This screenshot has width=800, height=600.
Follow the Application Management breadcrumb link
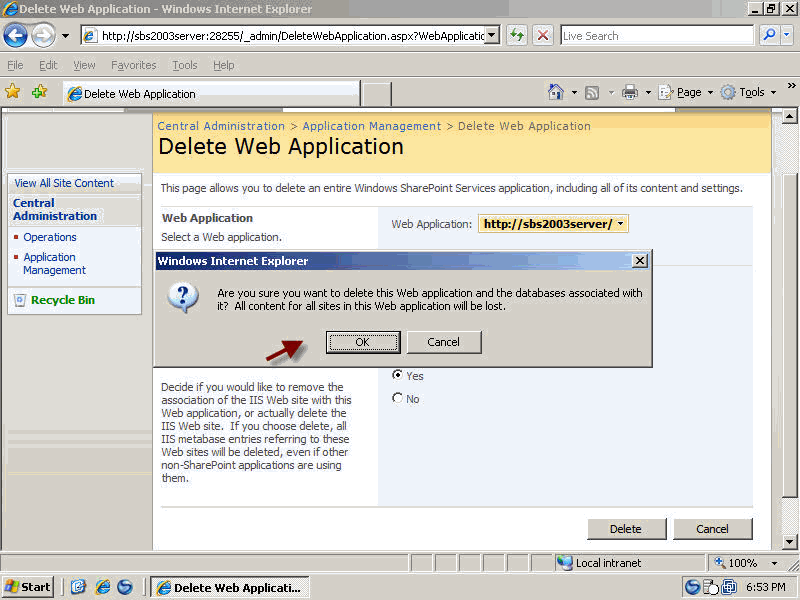372,126
